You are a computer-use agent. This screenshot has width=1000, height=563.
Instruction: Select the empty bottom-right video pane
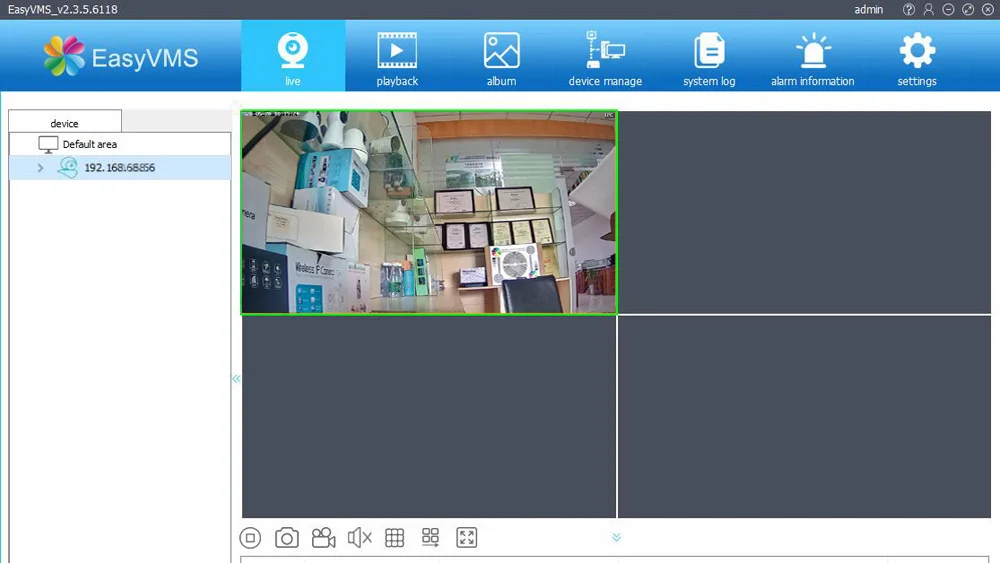[x=804, y=417]
